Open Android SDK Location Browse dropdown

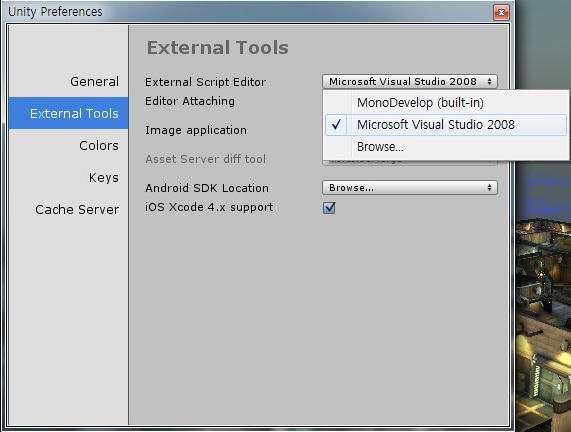(410, 188)
